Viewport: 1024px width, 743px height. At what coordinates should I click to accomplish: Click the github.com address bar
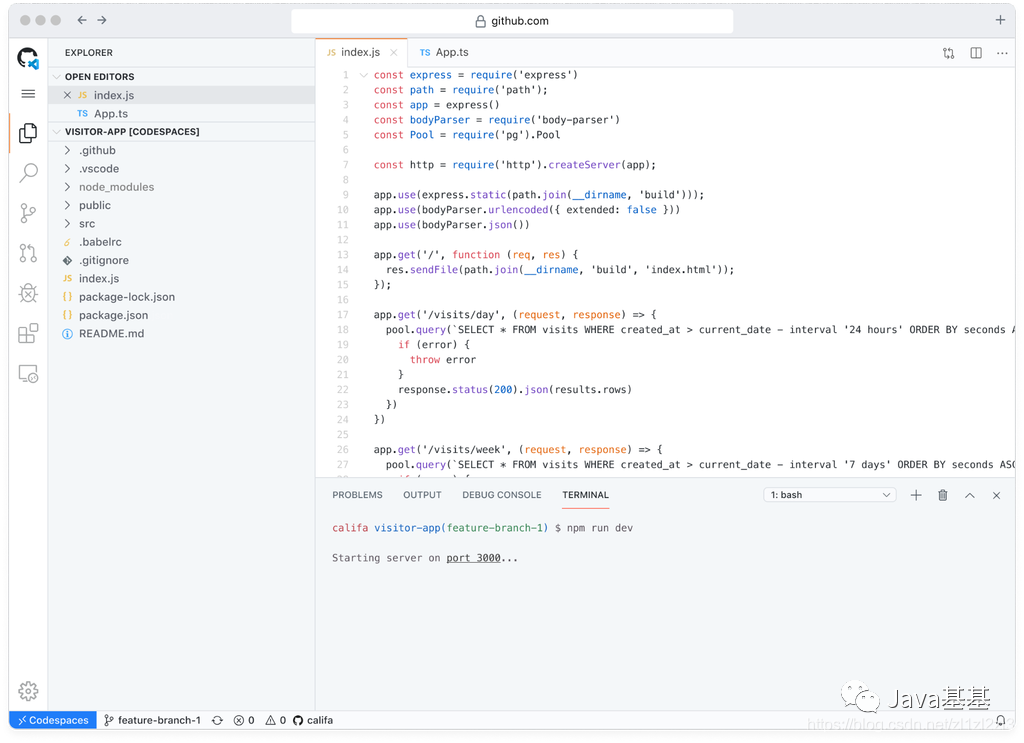(512, 21)
